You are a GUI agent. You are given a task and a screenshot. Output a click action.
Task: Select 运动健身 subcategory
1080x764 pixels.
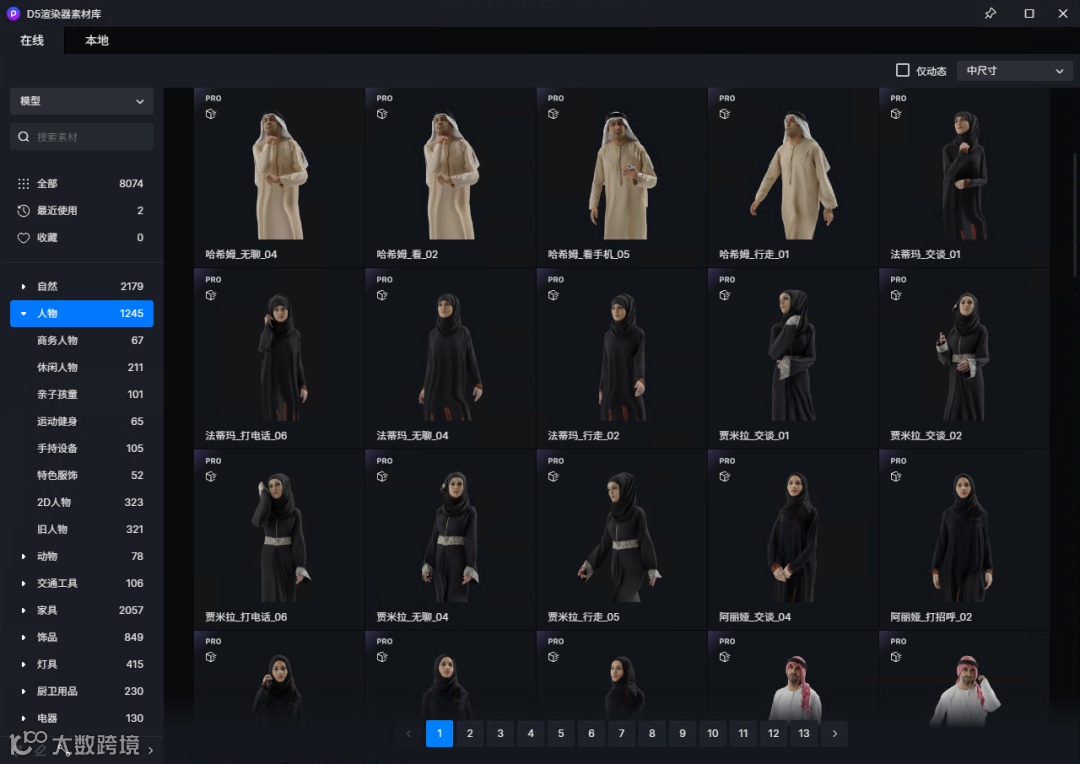tap(81, 421)
